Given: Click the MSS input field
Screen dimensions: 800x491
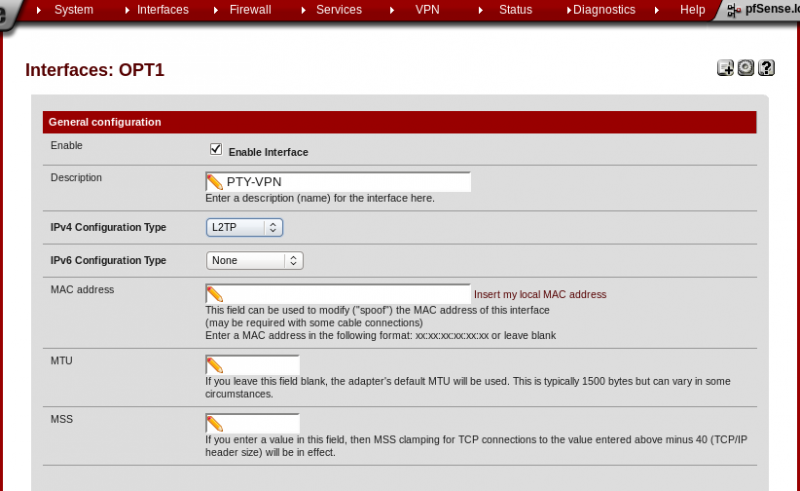Looking at the screenshot, I should pyautogui.click(x=252, y=424).
